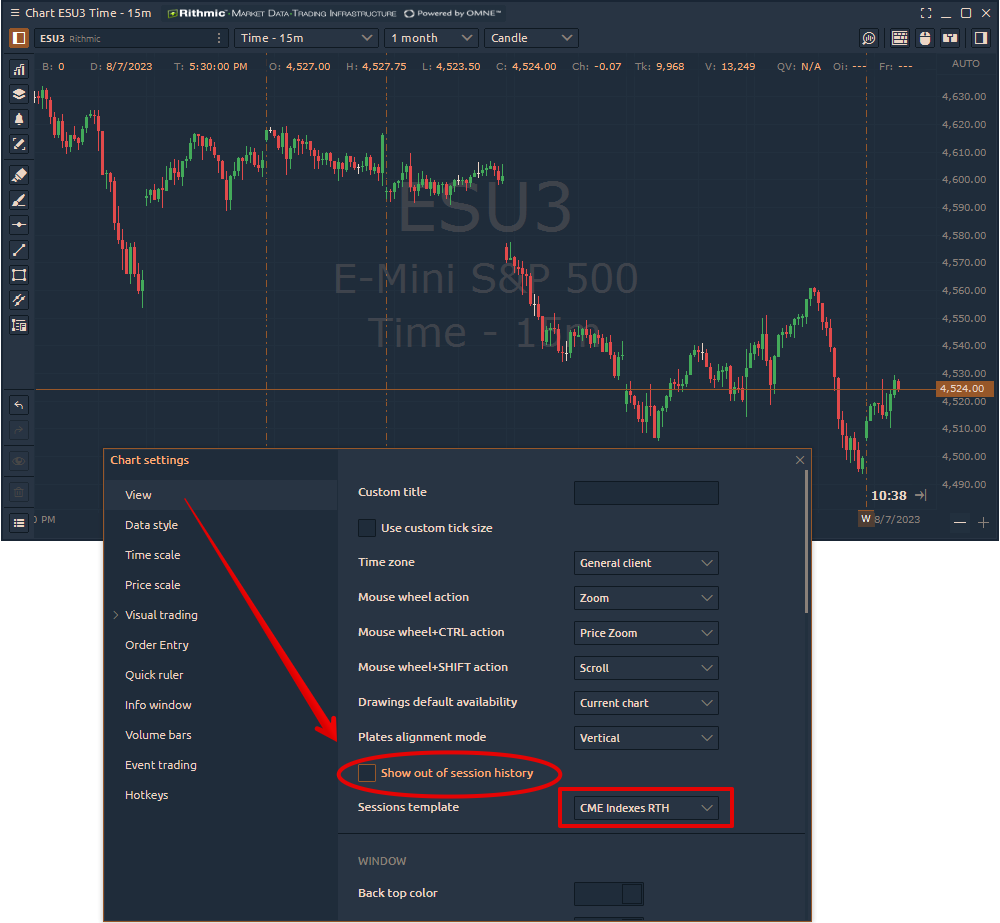Click the Back top color swatch
Image resolution: width=1000 pixels, height=923 pixels.
(608, 893)
